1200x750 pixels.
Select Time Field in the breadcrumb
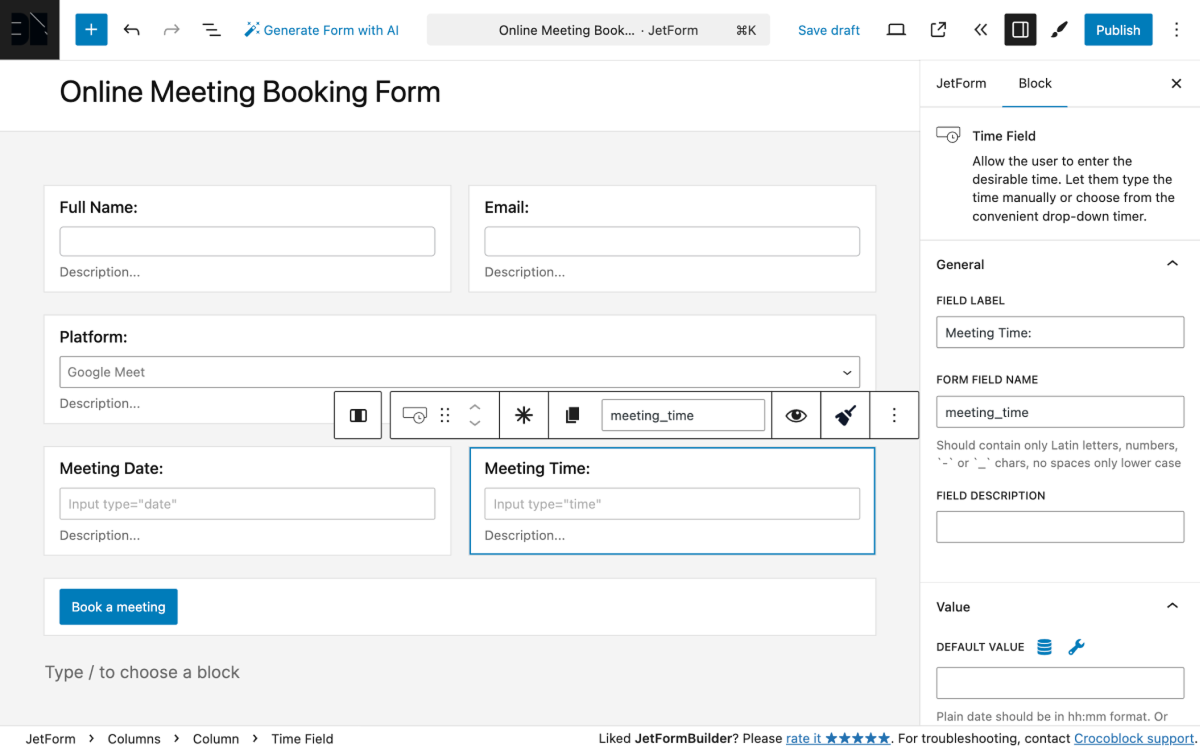point(303,738)
